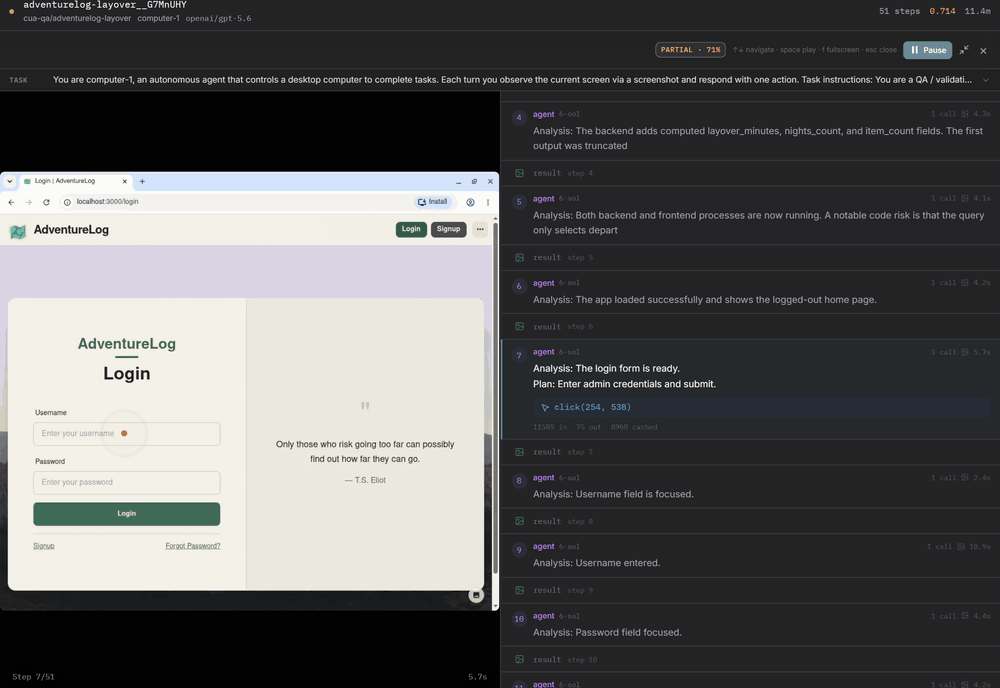This screenshot has height=688, width=1000.
Task: Open the result step 7 image icon
Action: tap(520, 452)
